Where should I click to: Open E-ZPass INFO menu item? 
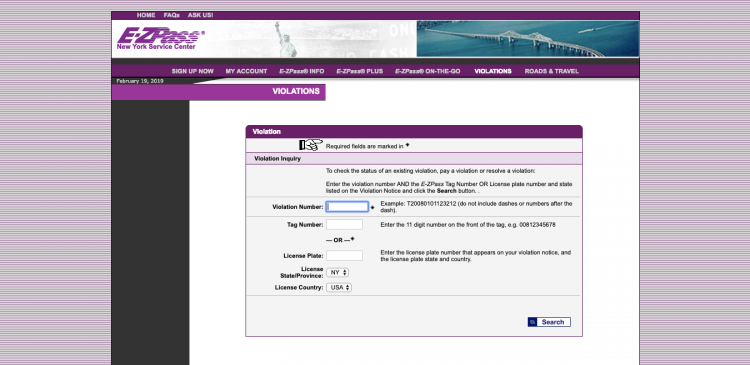pyautogui.click(x=302, y=71)
